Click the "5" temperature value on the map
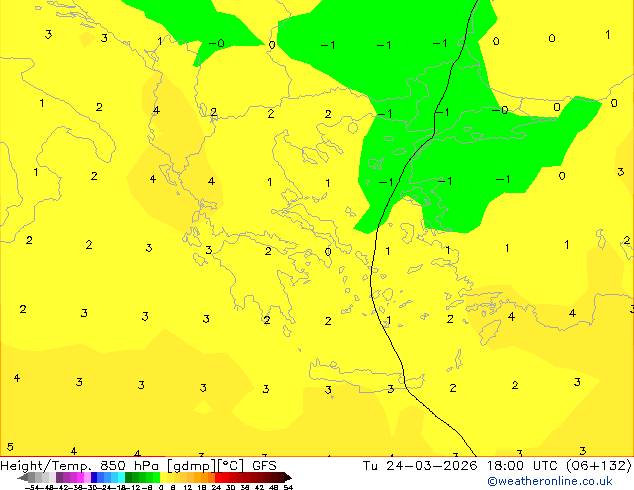 (10, 447)
